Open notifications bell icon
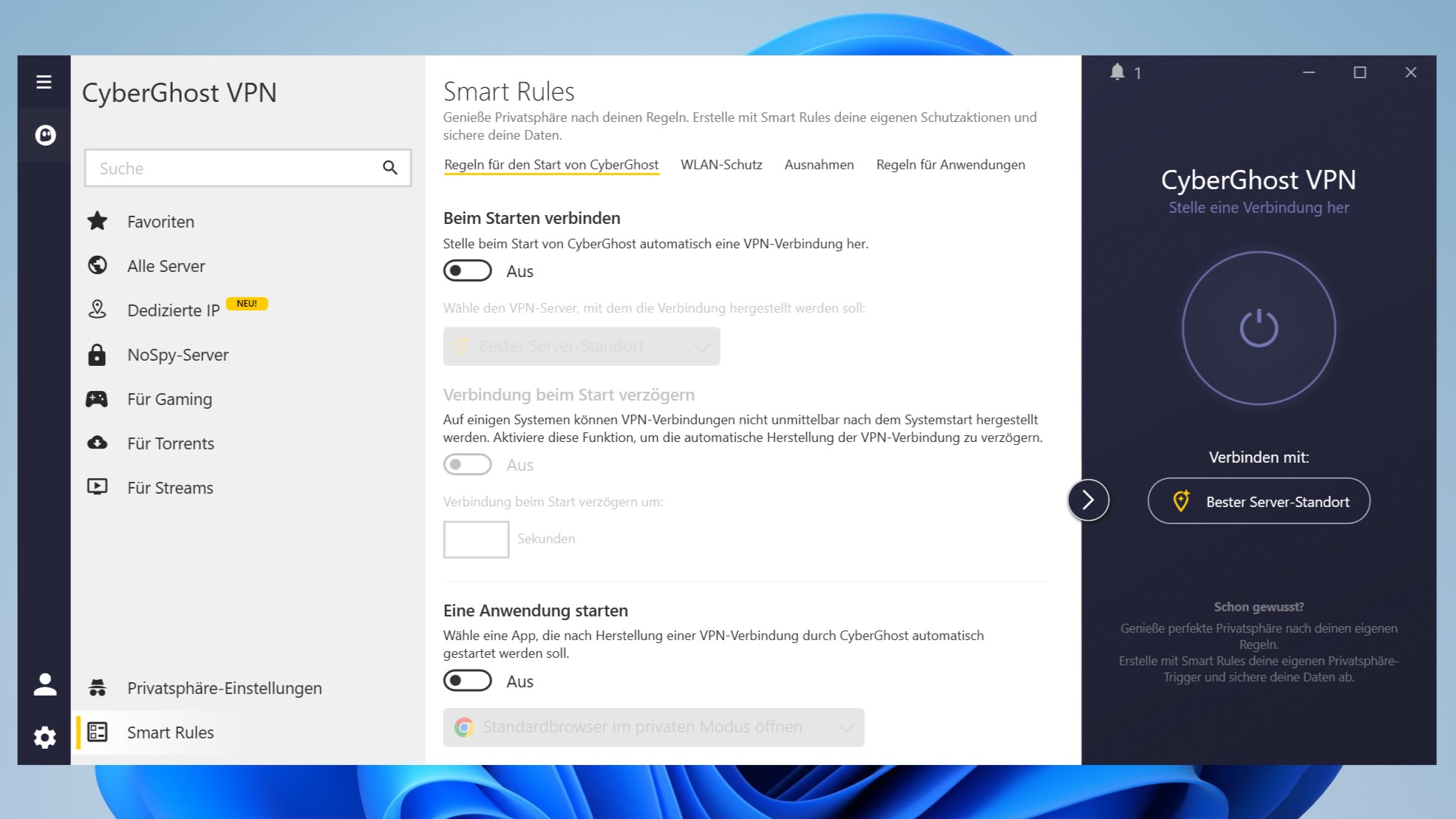Image resolution: width=1456 pixels, height=819 pixels. click(1117, 72)
